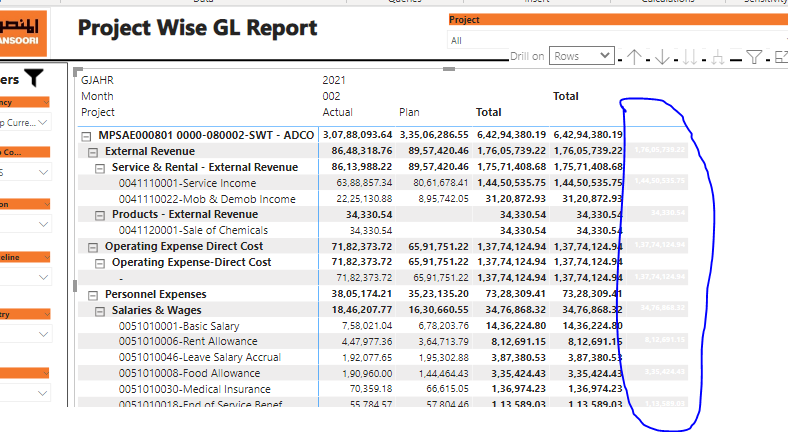Image resolution: width=788 pixels, height=432 pixels.
Task: Select the 0041120001-Sale of Chemicals row
Action: [x=193, y=230]
